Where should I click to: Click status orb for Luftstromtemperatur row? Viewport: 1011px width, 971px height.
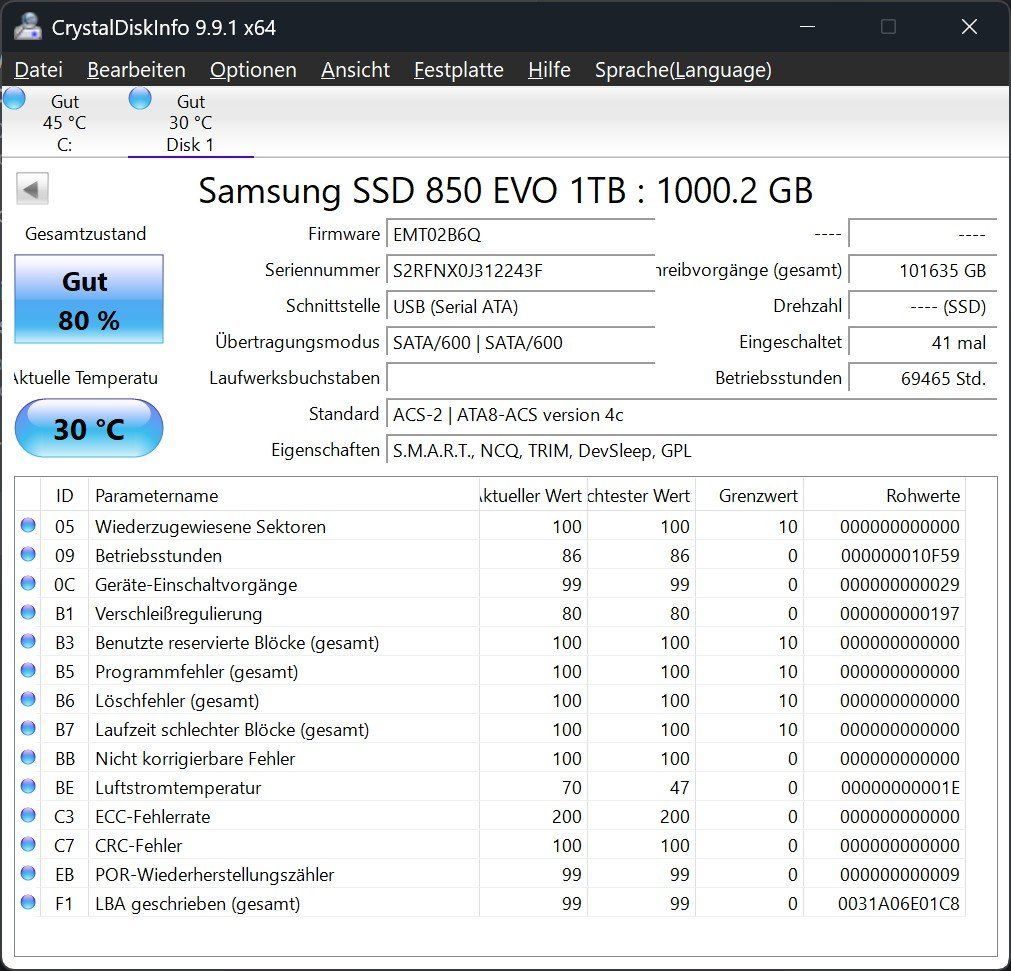pos(28,786)
